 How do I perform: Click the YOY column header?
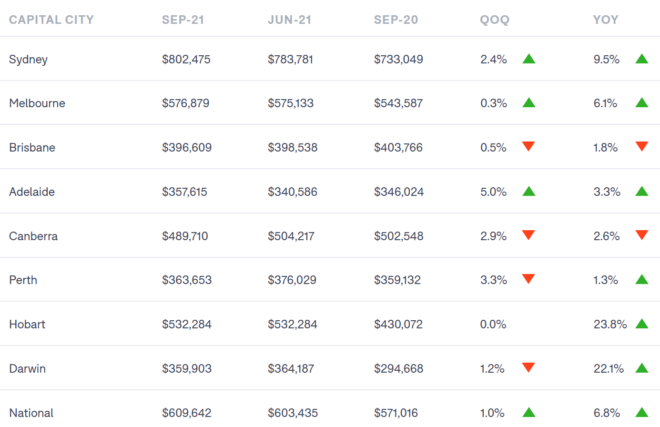tap(605, 19)
